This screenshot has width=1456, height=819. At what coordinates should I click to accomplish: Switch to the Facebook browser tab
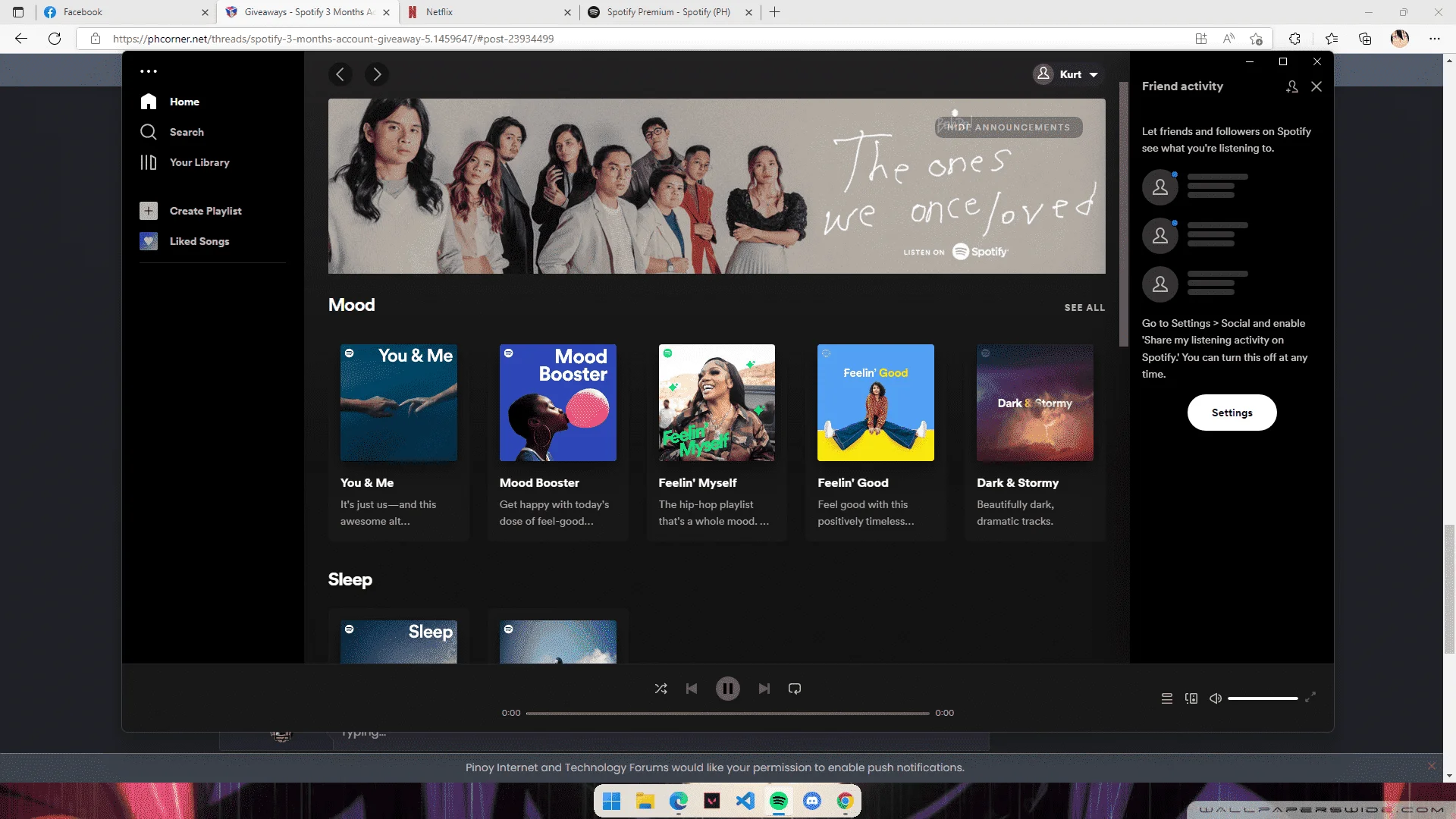(125, 12)
